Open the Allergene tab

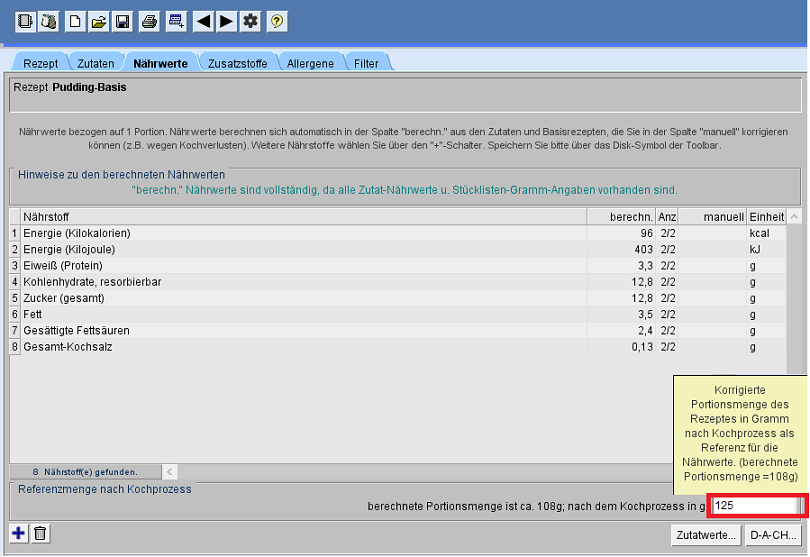[310, 64]
